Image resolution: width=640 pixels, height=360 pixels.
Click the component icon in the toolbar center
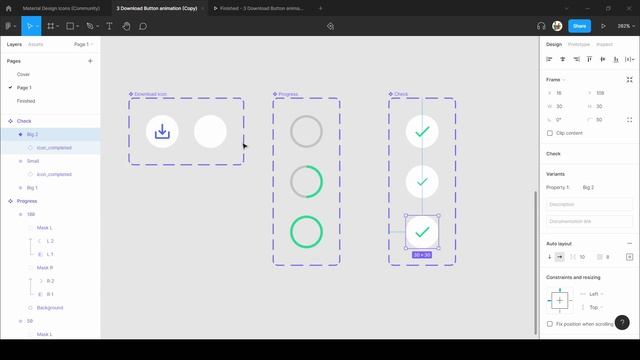pyautogui.click(x=330, y=26)
